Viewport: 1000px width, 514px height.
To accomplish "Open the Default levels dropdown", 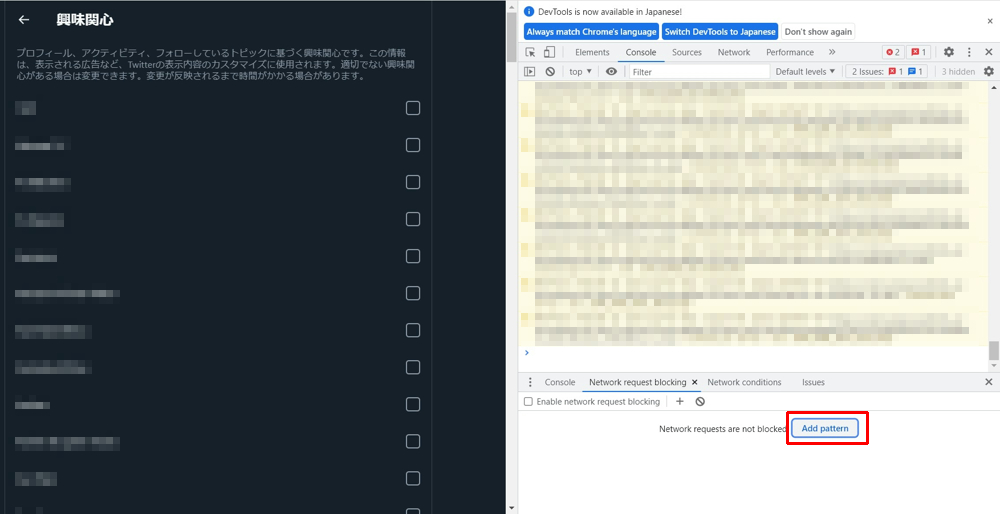I will coord(805,71).
